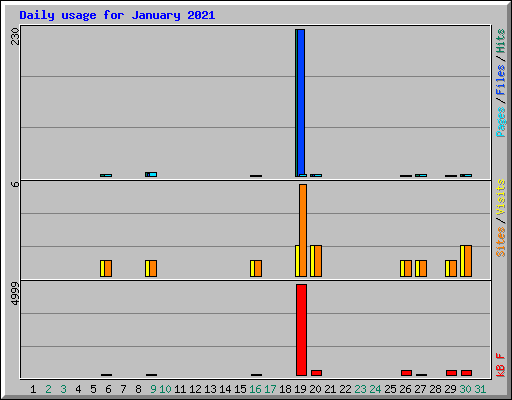Click the small red KBytes bar for day 26
This screenshot has width=512, height=400.
[406, 373]
